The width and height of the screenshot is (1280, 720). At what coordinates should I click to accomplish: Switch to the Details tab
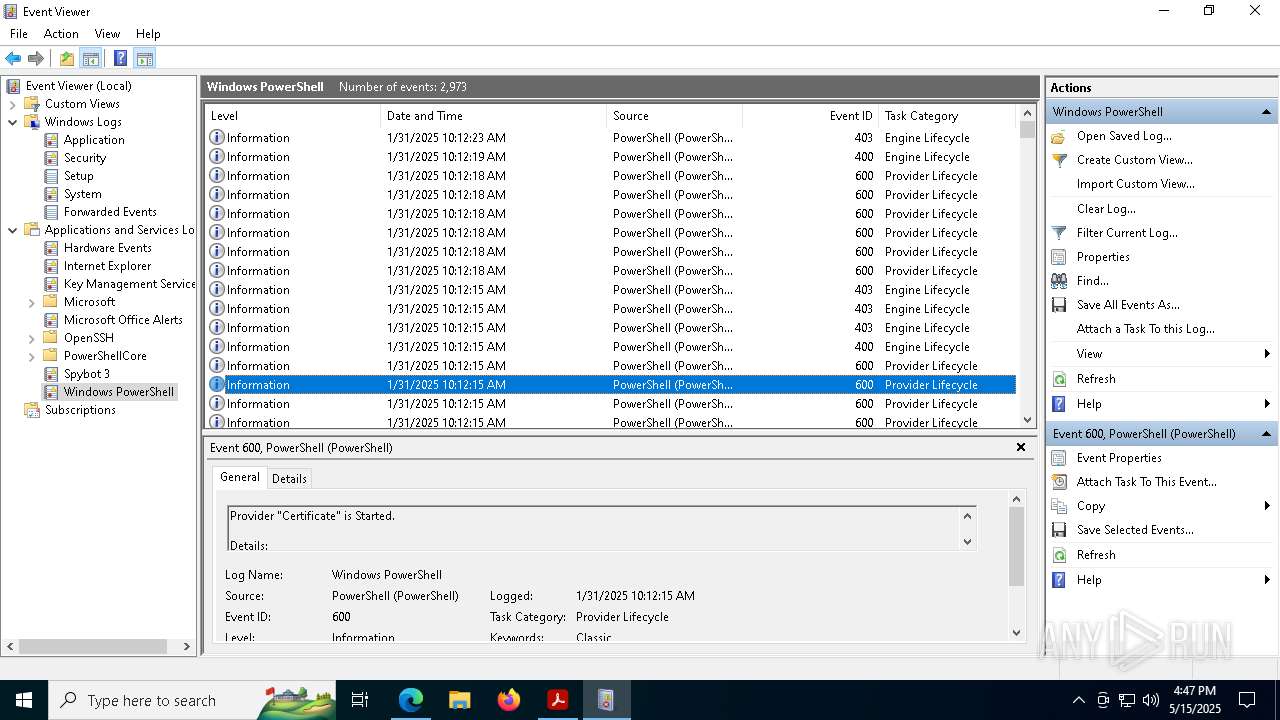point(289,479)
